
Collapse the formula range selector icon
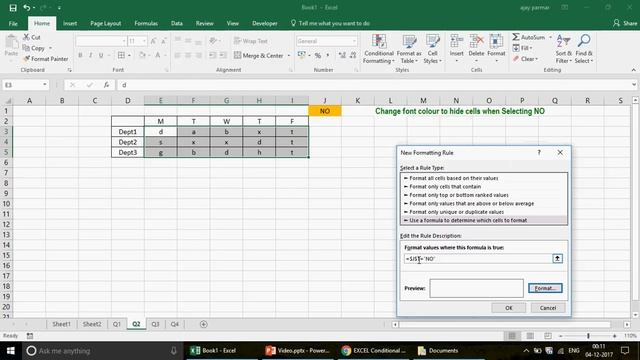click(x=557, y=258)
